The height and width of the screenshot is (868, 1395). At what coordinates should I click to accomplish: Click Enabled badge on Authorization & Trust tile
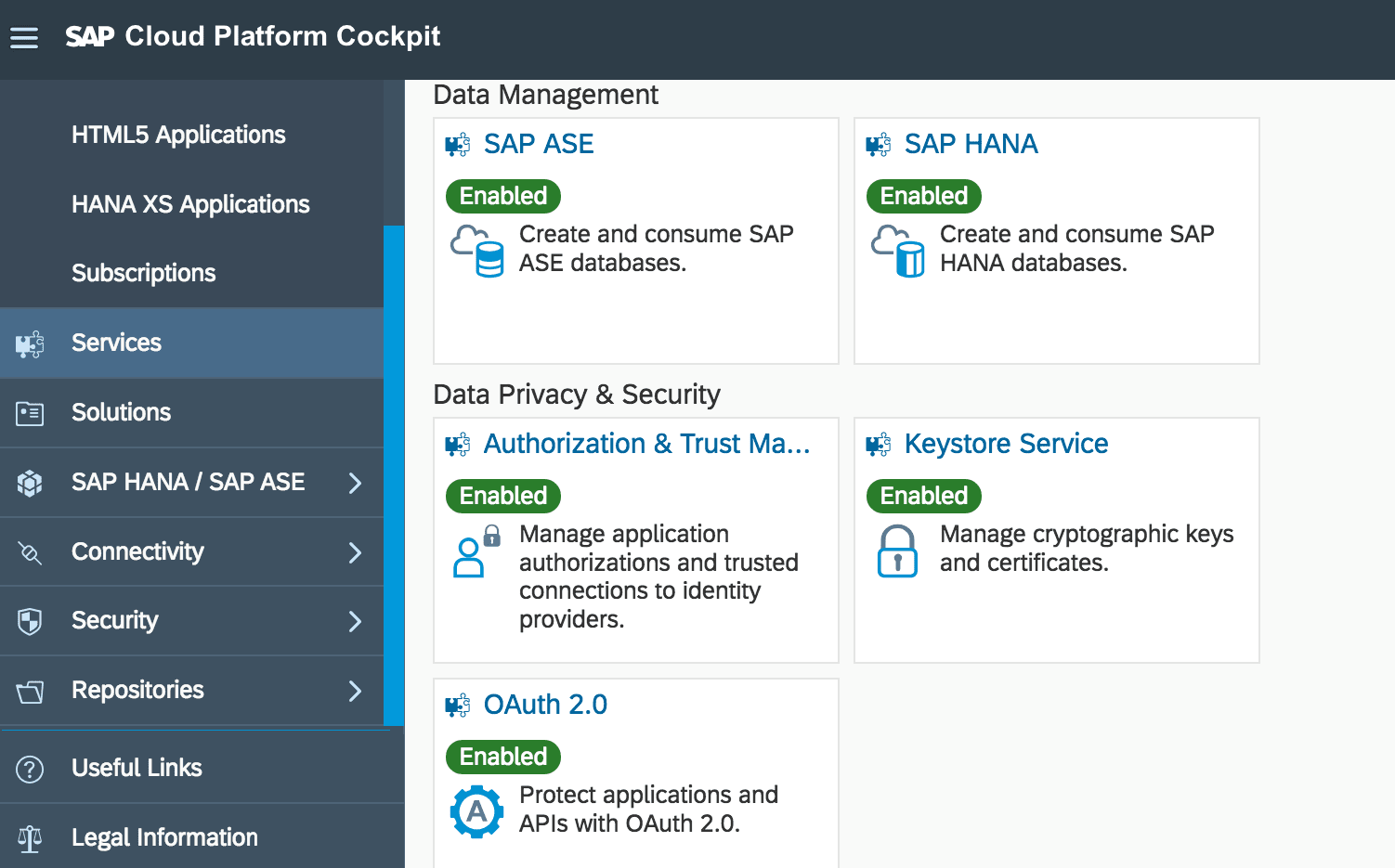[x=503, y=496]
